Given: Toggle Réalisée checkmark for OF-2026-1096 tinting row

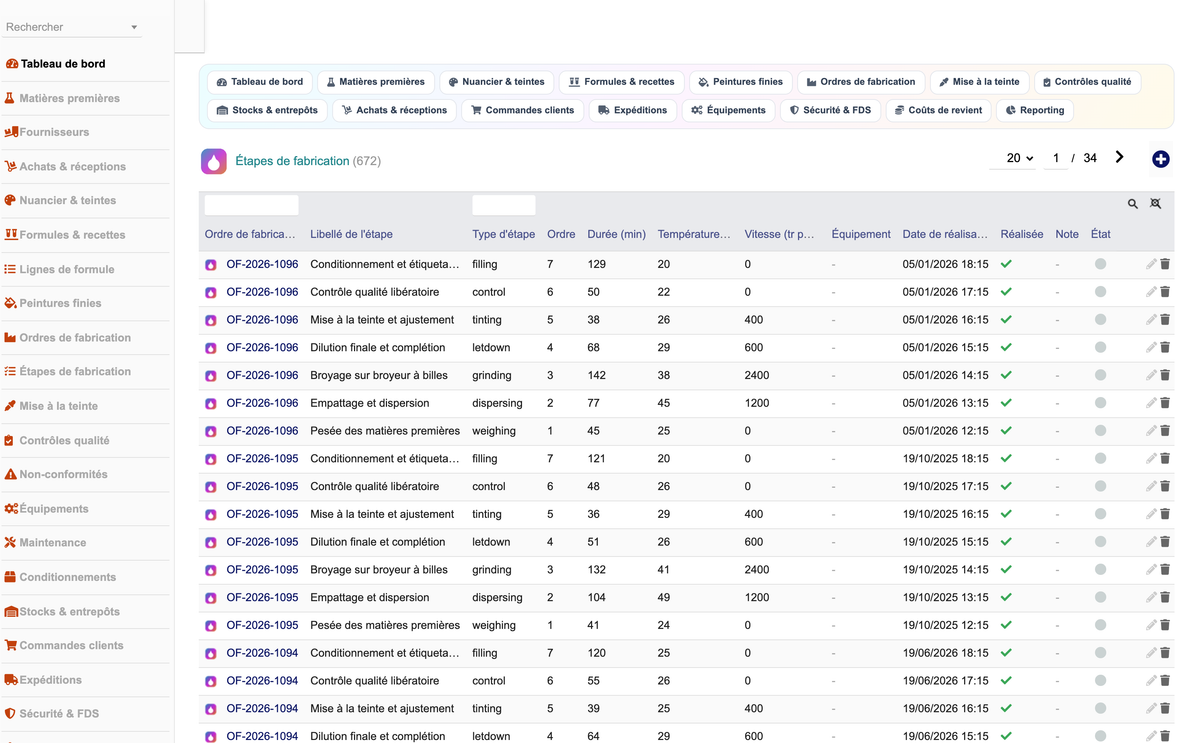Looking at the screenshot, I should coord(1006,320).
